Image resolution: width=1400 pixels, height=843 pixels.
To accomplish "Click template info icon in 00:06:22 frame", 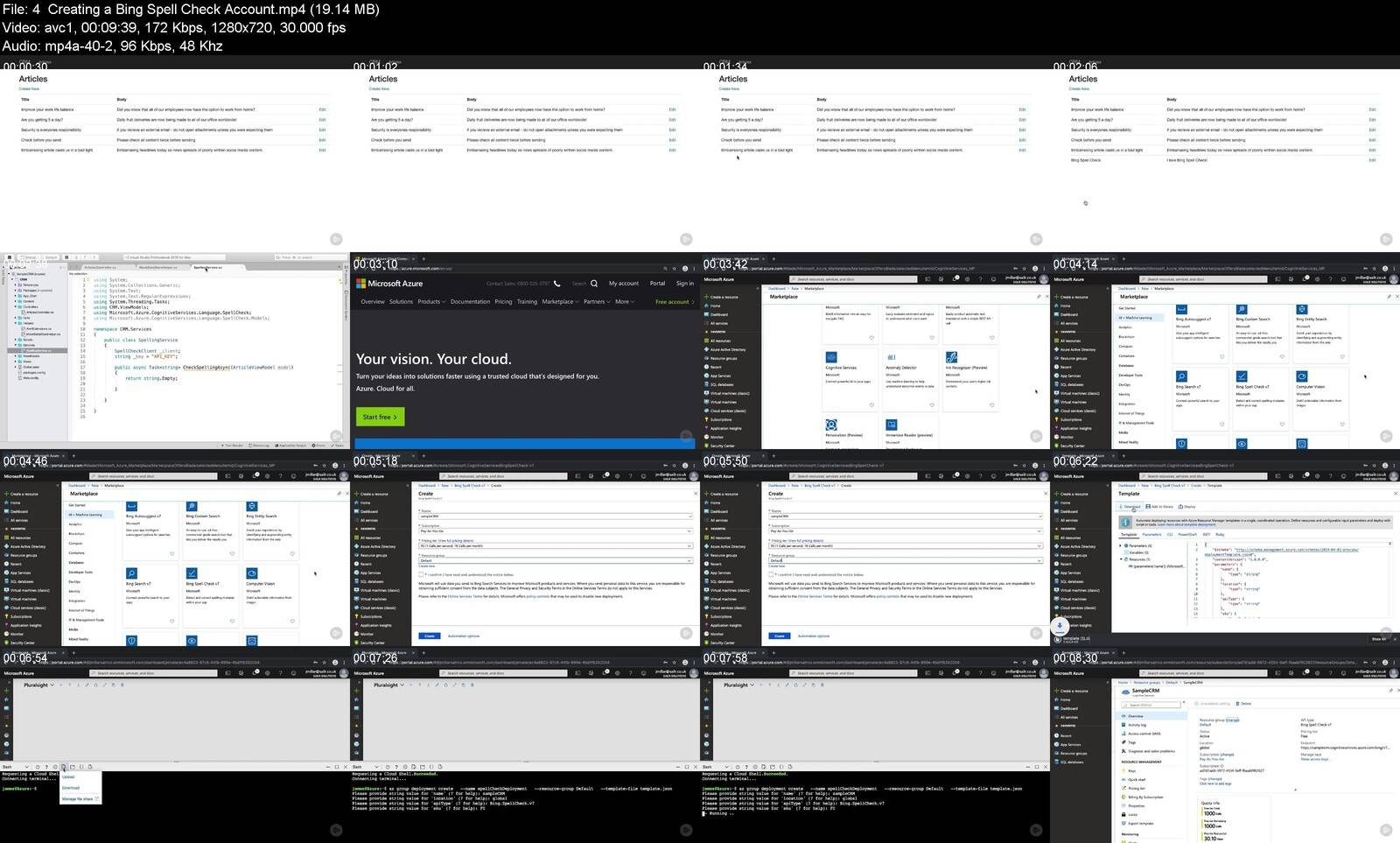I will pos(1125,522).
